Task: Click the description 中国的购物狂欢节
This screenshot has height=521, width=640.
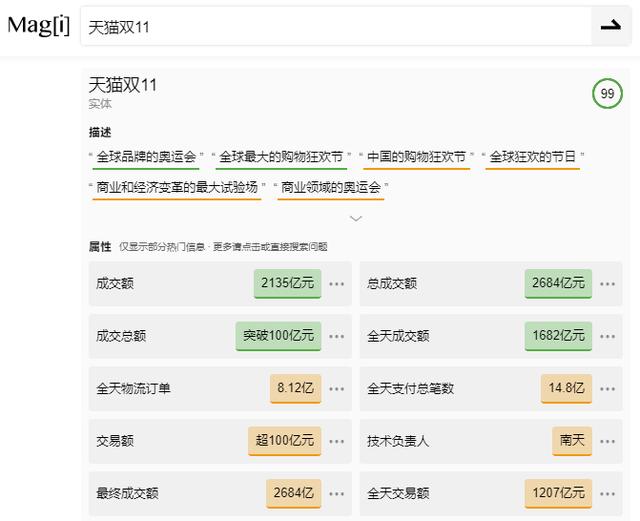Action: (416, 157)
